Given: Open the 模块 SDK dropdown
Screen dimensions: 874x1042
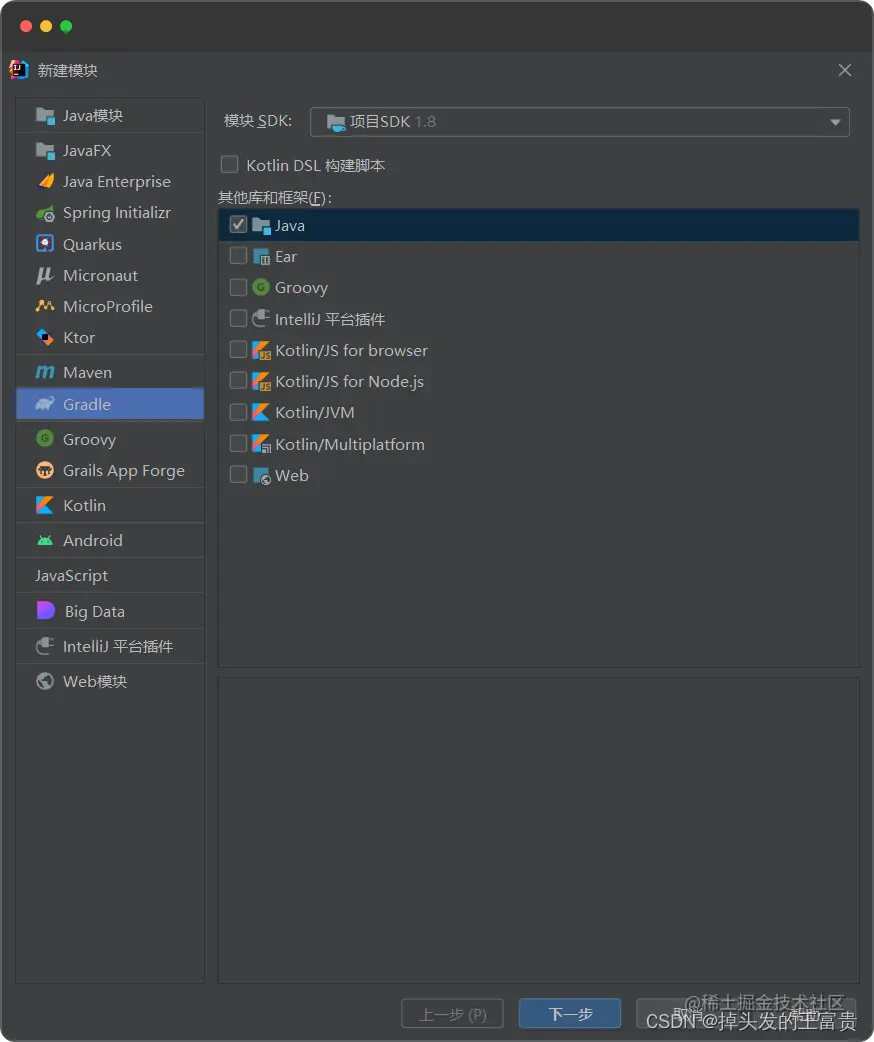Looking at the screenshot, I should point(580,122).
